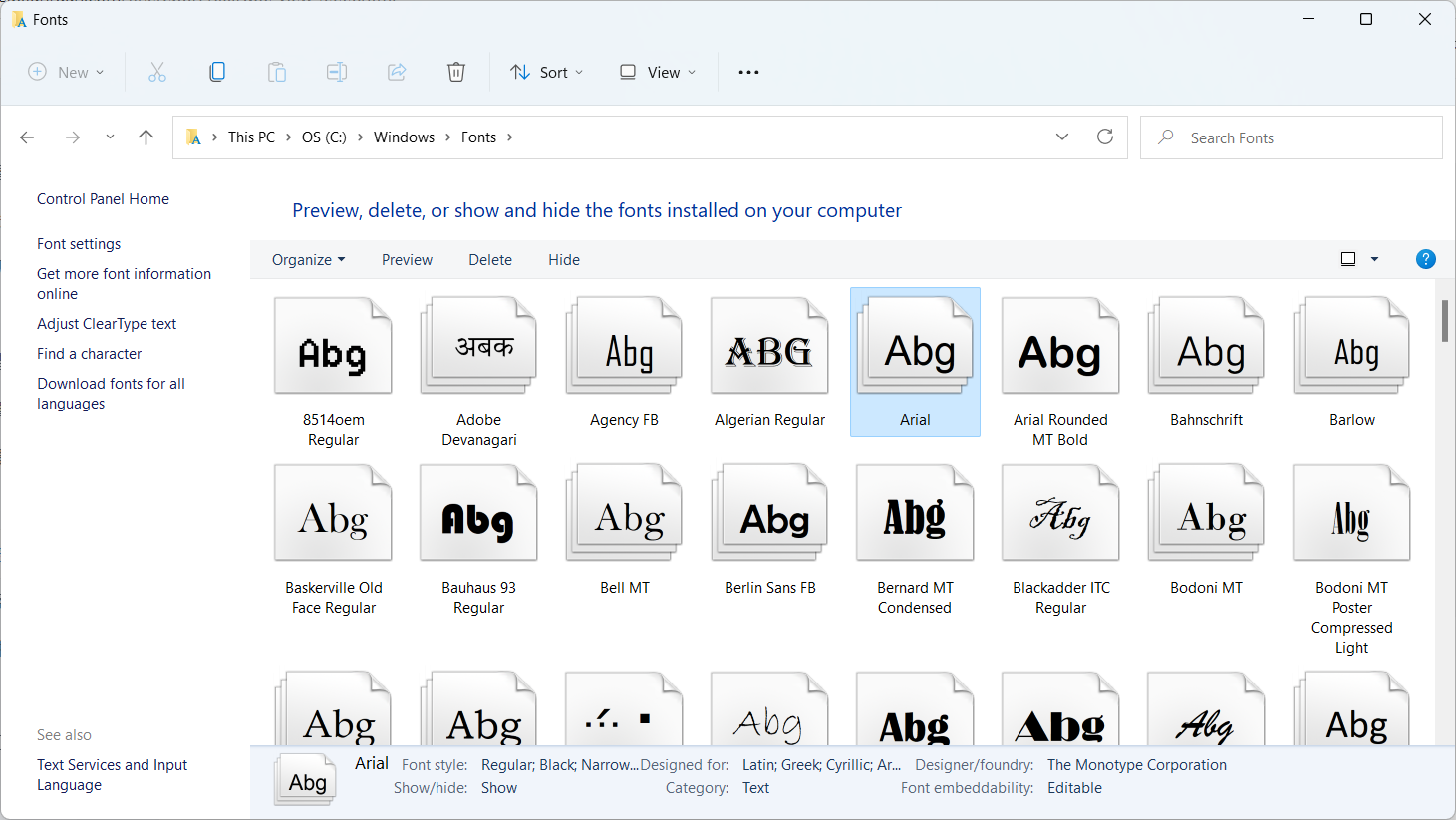Viewport: 1456px width, 820px height.
Task: Click the Share icon in the toolbar
Action: [397, 71]
